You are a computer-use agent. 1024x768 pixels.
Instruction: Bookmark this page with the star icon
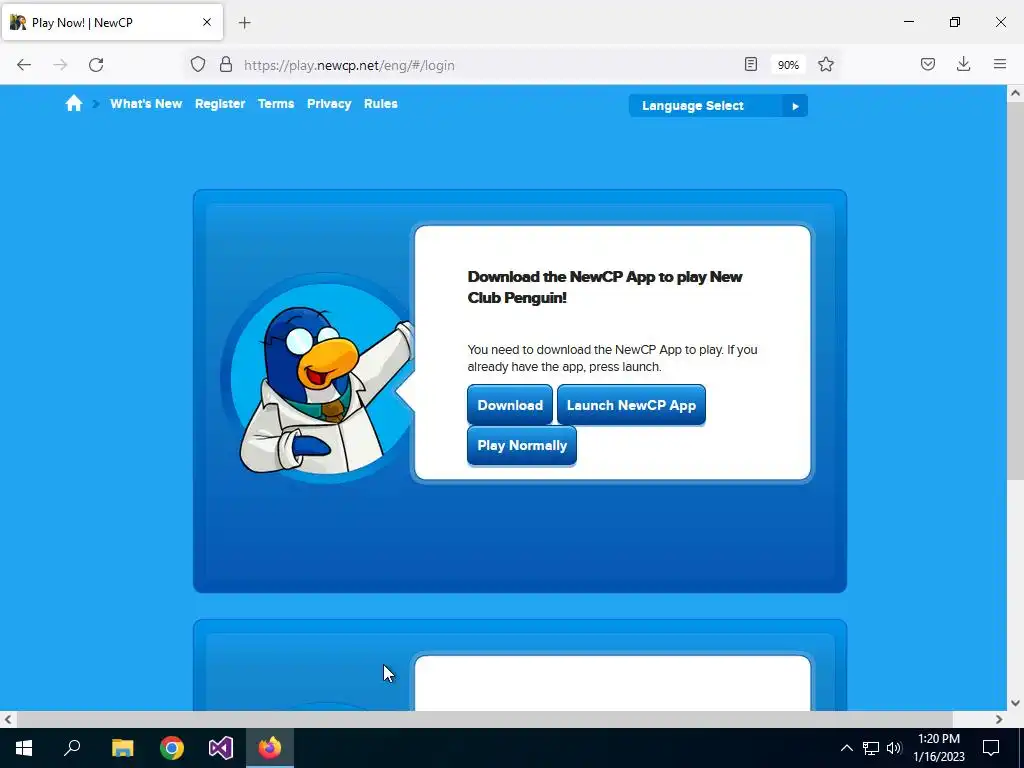[x=826, y=64]
